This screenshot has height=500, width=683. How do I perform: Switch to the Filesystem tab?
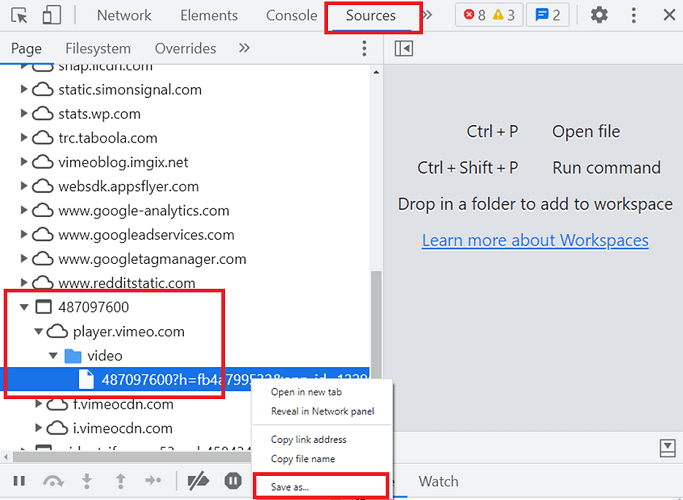pos(98,48)
